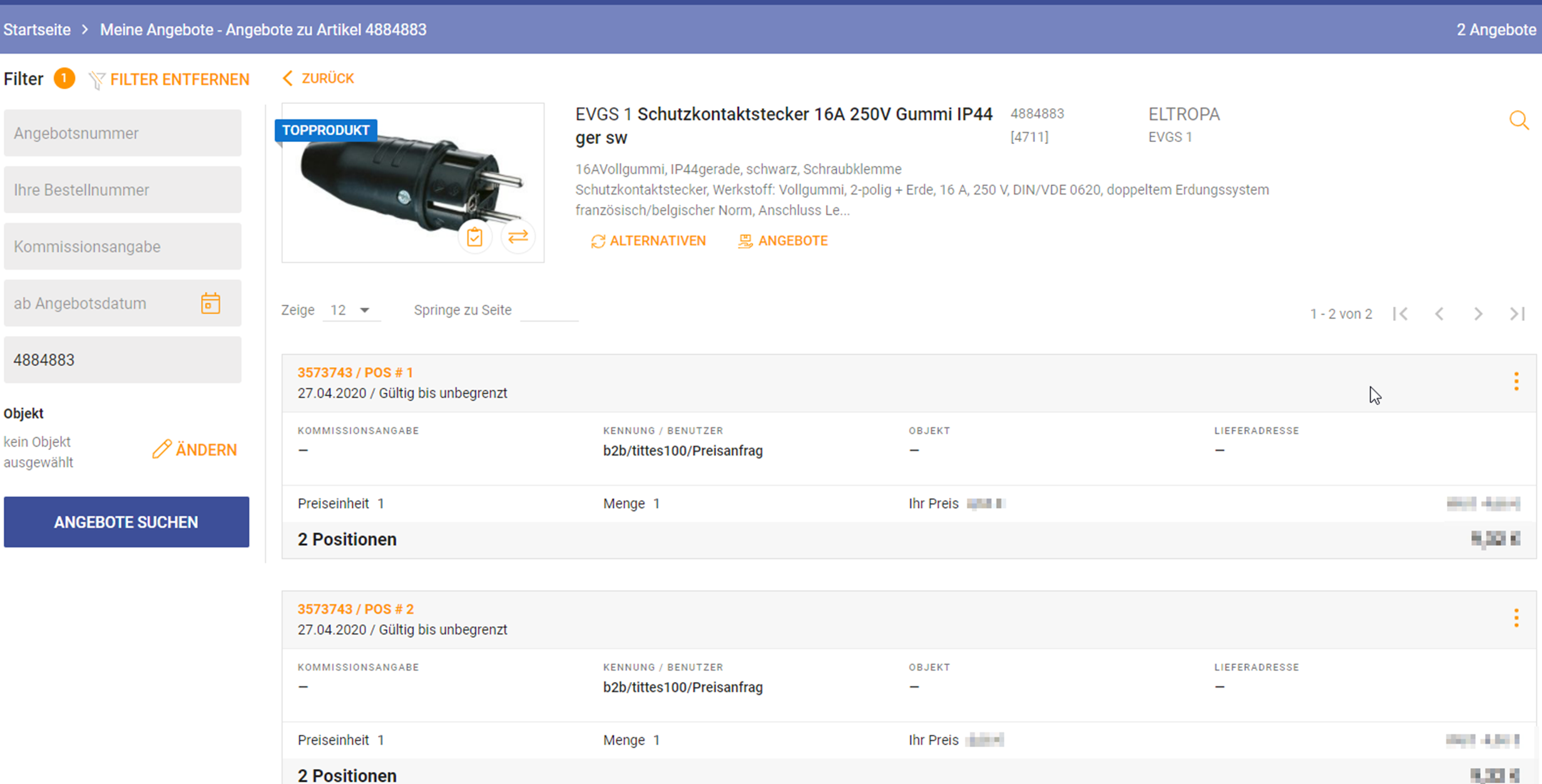Show Alternativen for this product

[x=648, y=241]
